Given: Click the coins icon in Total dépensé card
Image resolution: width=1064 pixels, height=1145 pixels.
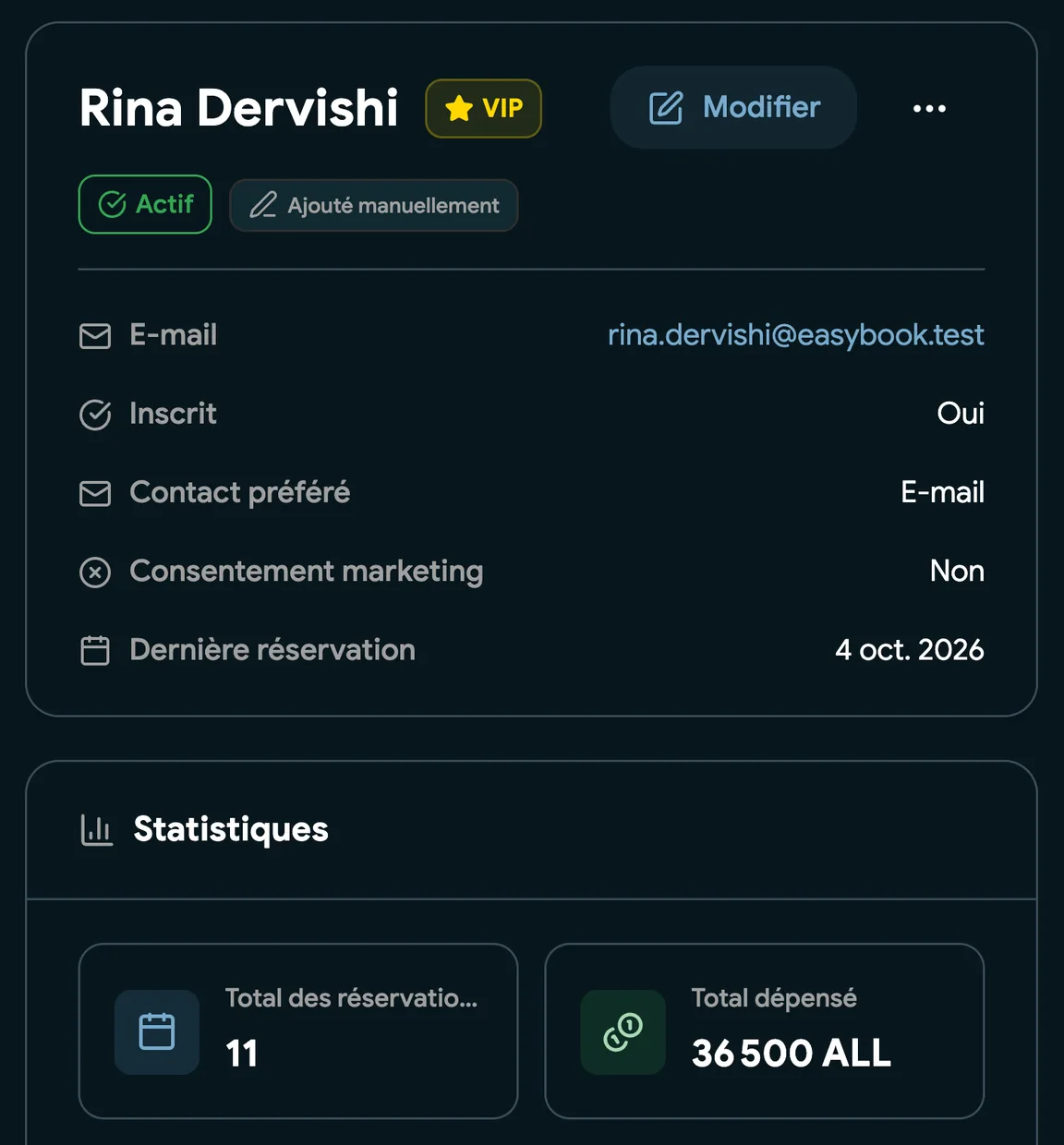Looking at the screenshot, I should point(623,1031).
